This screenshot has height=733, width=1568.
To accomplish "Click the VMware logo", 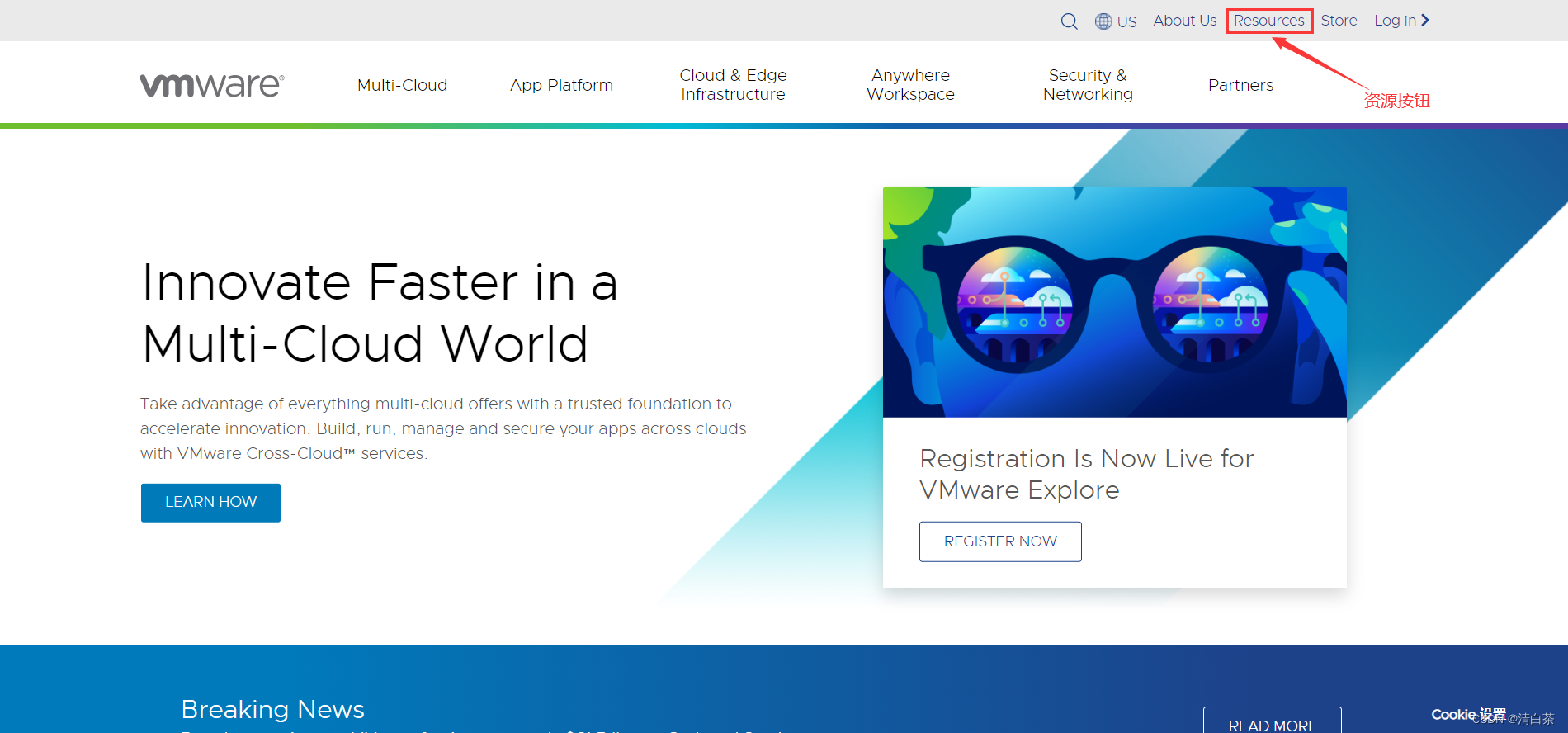I will tap(212, 85).
